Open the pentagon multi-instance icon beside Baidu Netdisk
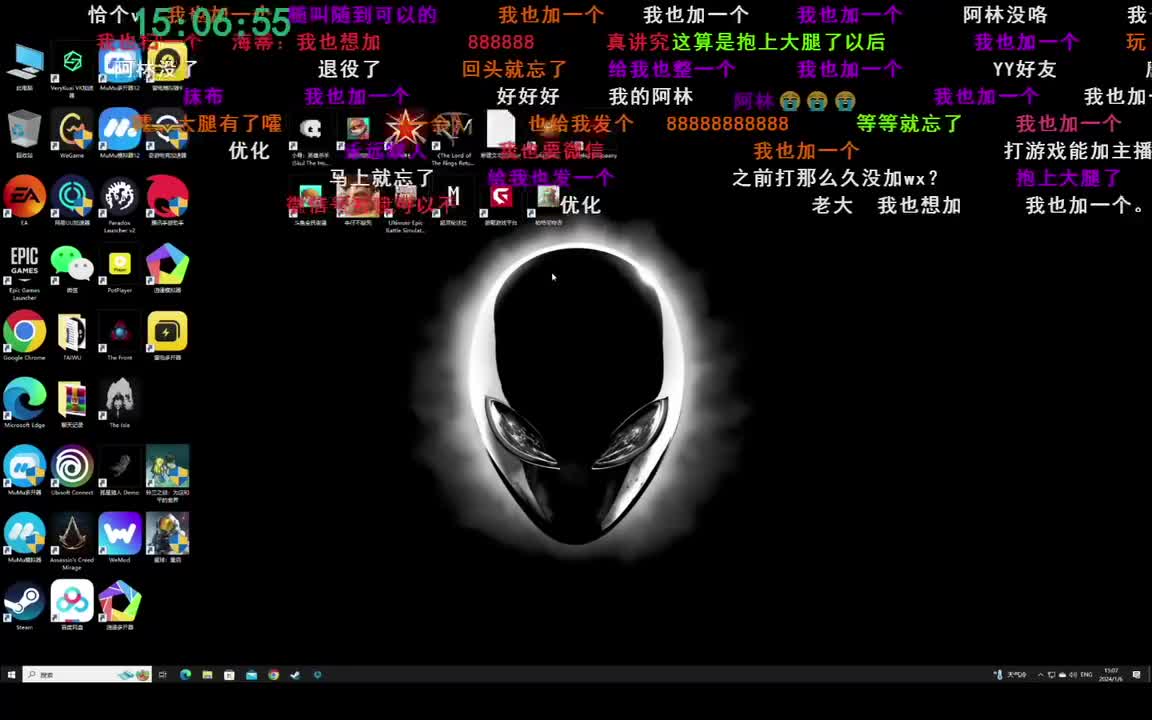 [x=120, y=605]
